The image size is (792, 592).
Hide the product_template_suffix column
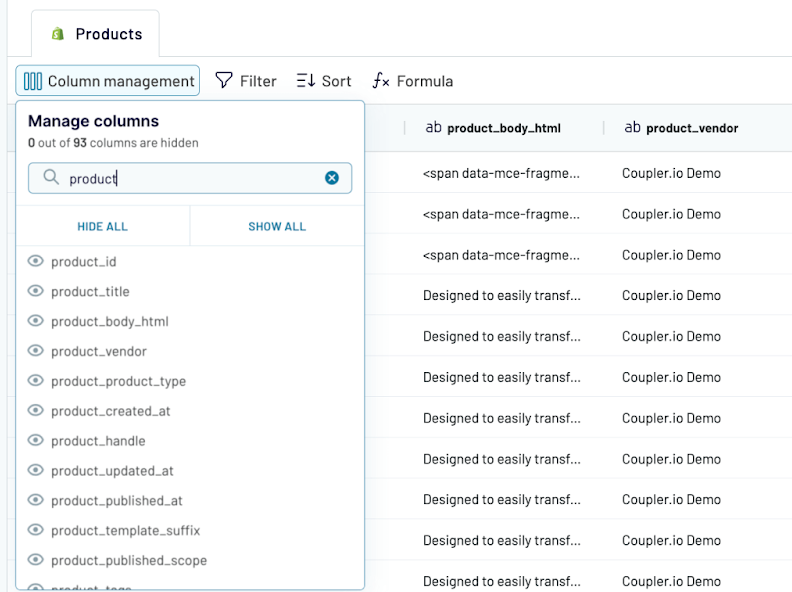coord(35,530)
